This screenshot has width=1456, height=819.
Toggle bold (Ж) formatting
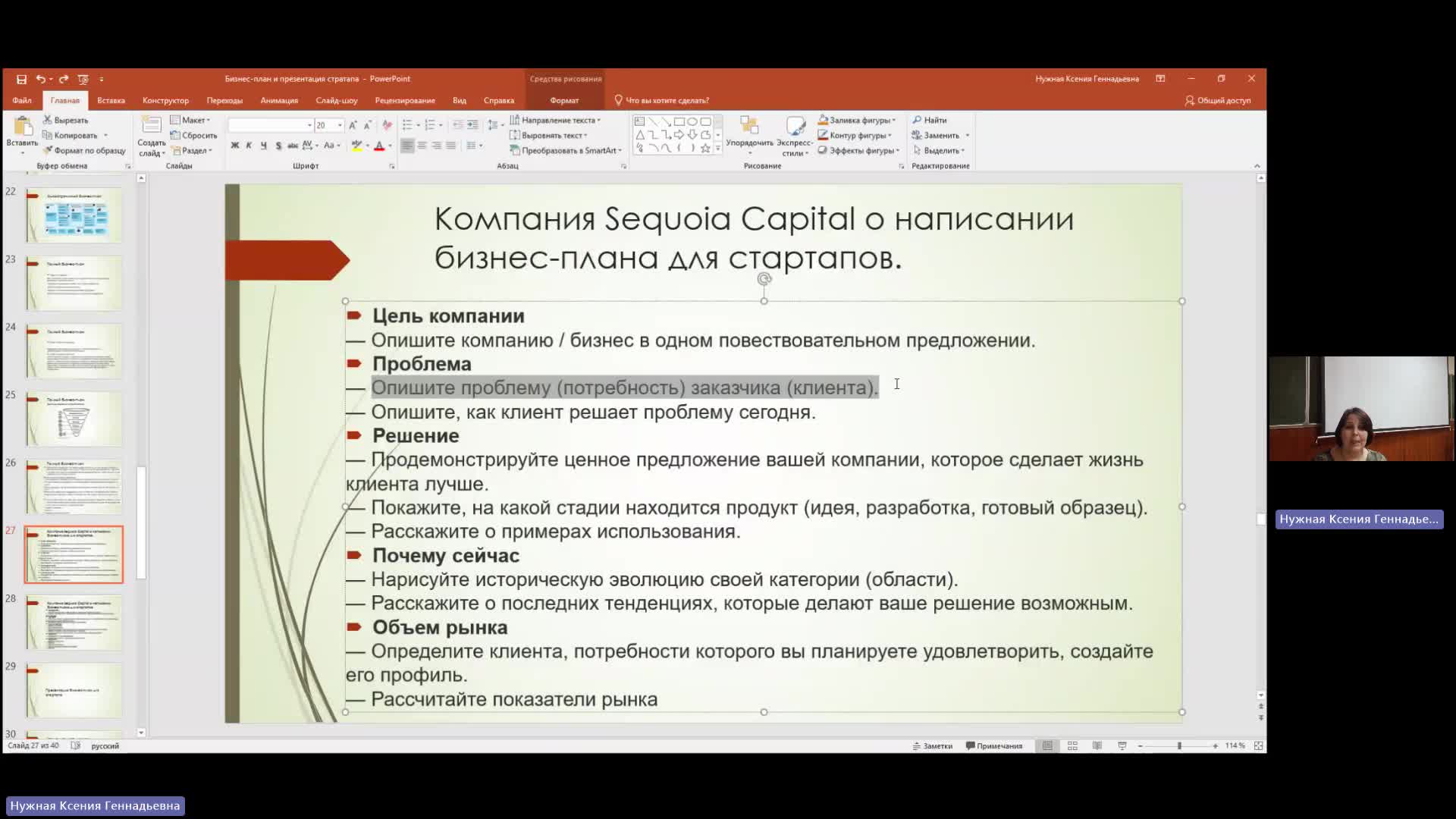(x=235, y=146)
